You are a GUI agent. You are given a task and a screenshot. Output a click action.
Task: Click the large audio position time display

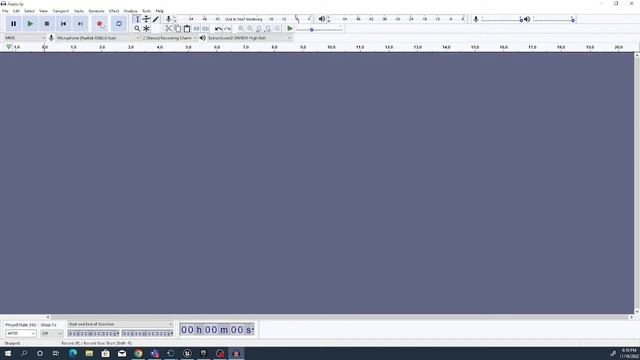click(x=217, y=329)
